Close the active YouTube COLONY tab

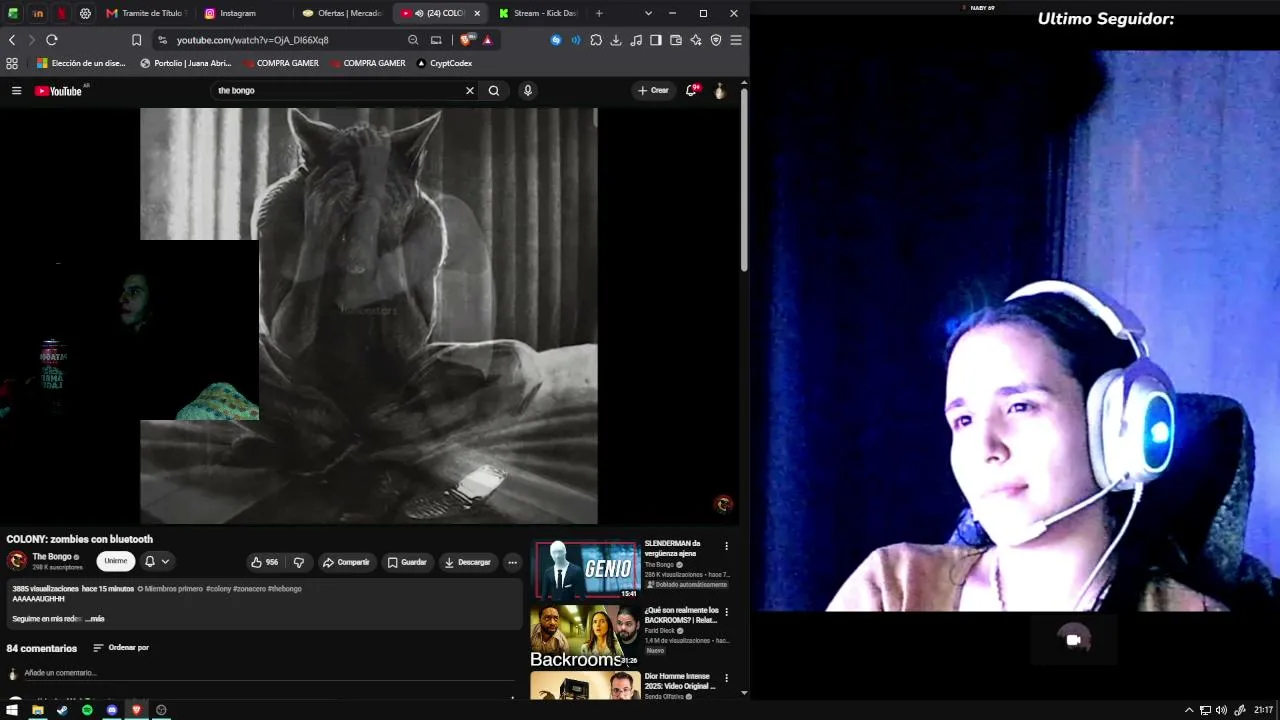[x=477, y=13]
